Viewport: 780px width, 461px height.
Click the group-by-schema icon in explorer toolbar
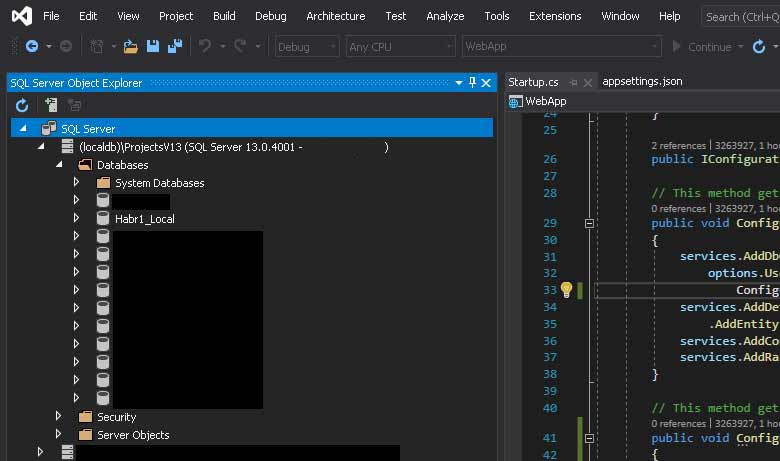(x=75, y=105)
